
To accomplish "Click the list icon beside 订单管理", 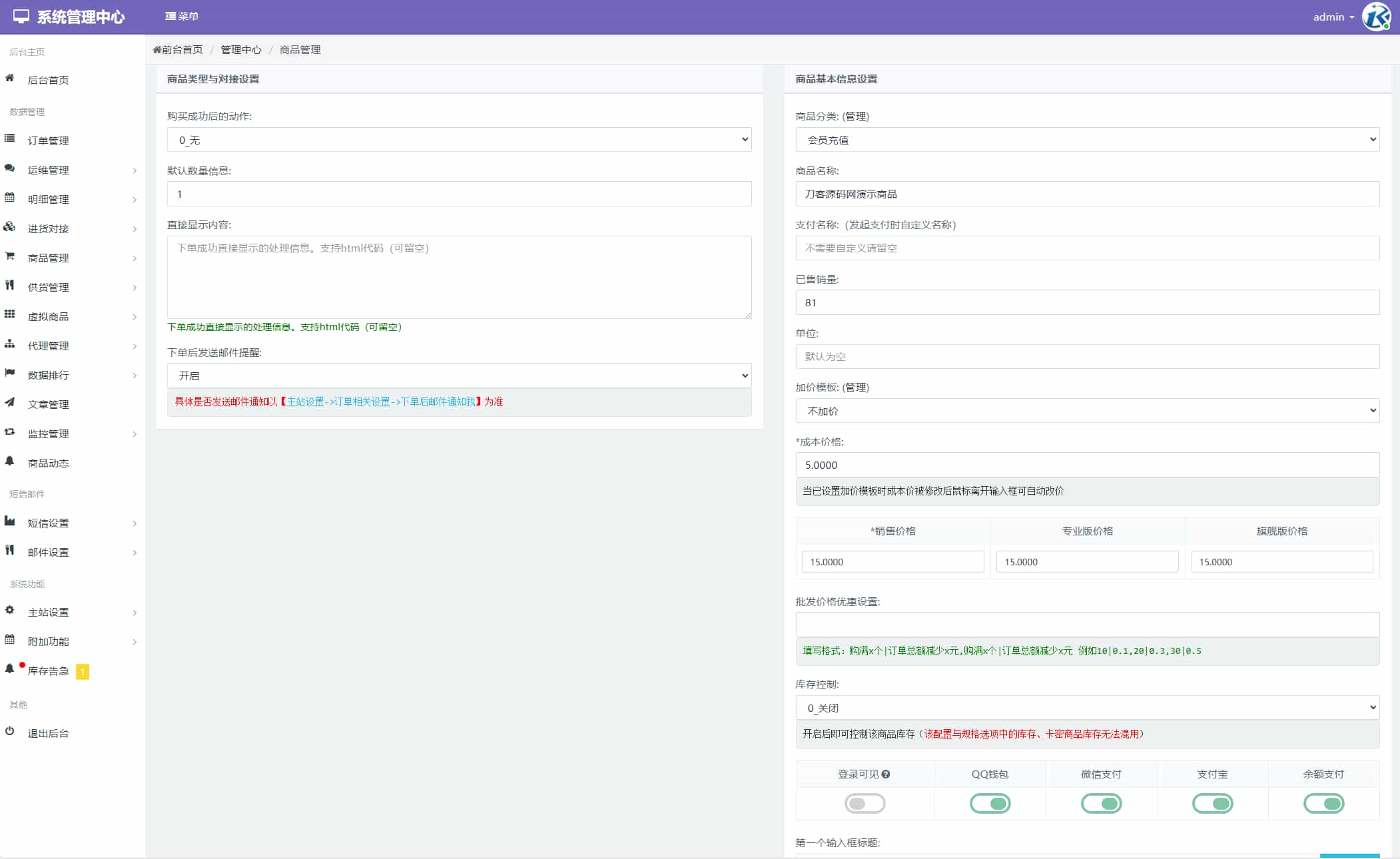I will (10, 139).
